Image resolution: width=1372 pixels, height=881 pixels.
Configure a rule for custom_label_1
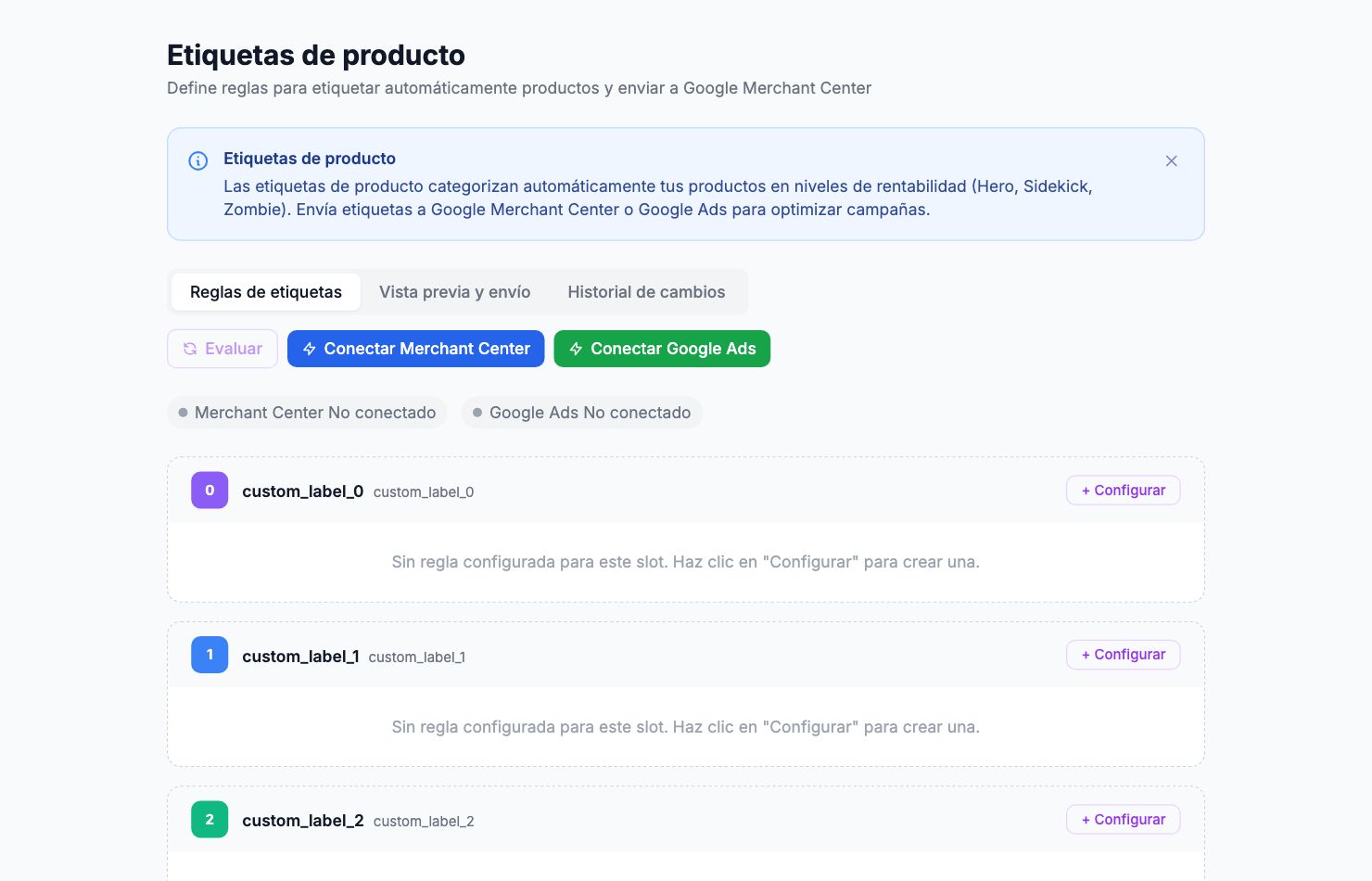[1124, 655]
